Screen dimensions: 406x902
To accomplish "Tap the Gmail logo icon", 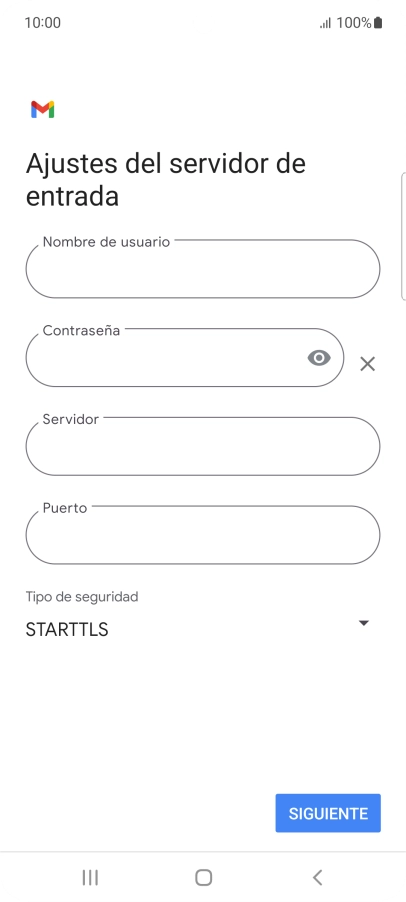I will pos(43,109).
